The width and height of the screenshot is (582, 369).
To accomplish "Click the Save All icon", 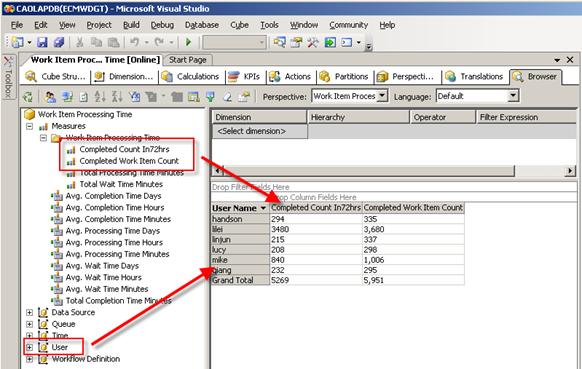I will coord(59,42).
